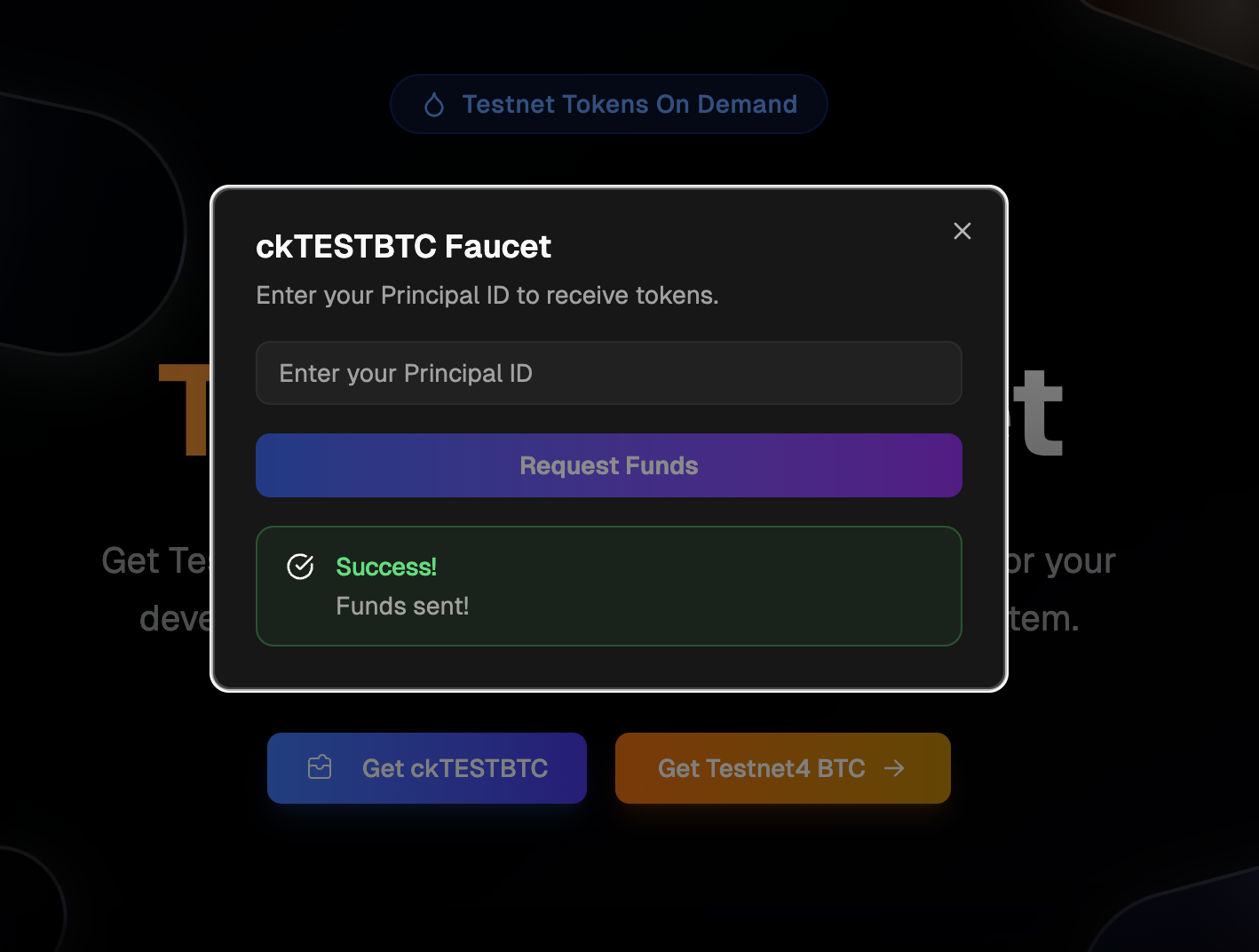Viewport: 1259px width, 952px height.
Task: Click the wallet icon on Get ckTESTBTC
Action: [320, 767]
